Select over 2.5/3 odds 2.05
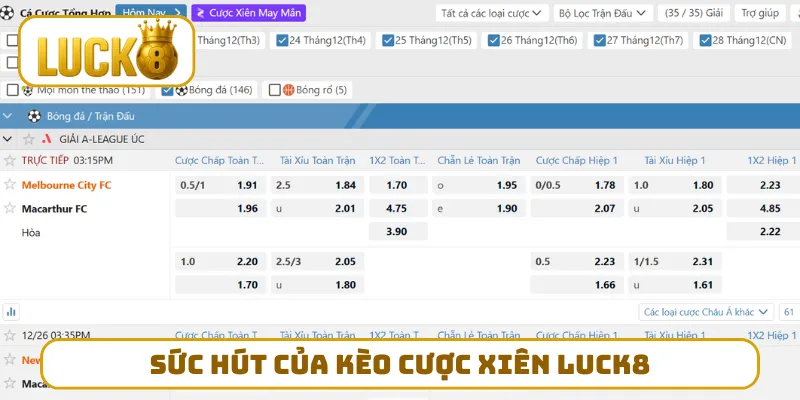The width and height of the screenshot is (800, 400). point(317,262)
